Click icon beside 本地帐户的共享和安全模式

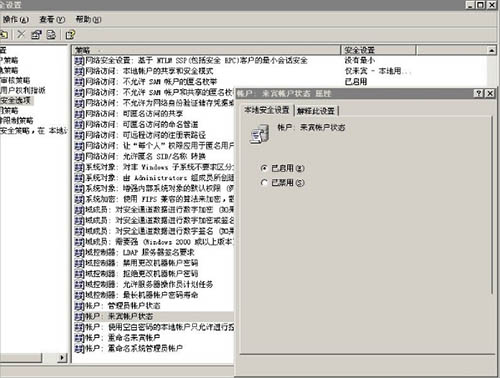[79, 71]
